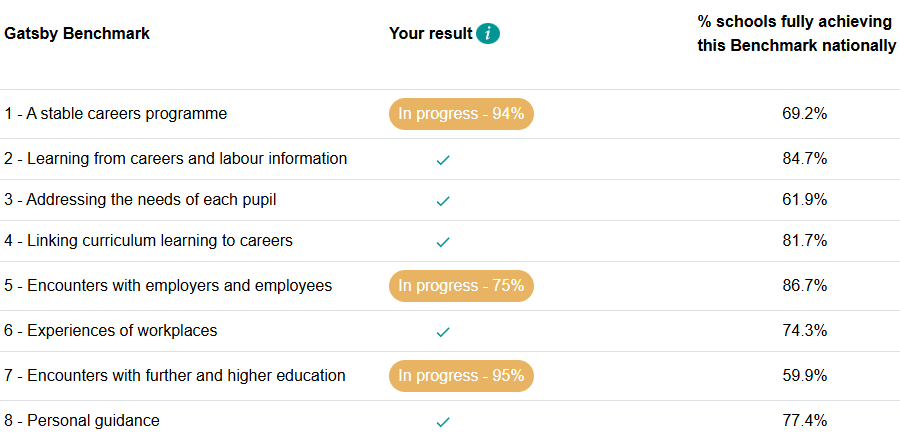Open the Personal guidance benchmark row
This screenshot has width=900, height=433.
pos(82,421)
